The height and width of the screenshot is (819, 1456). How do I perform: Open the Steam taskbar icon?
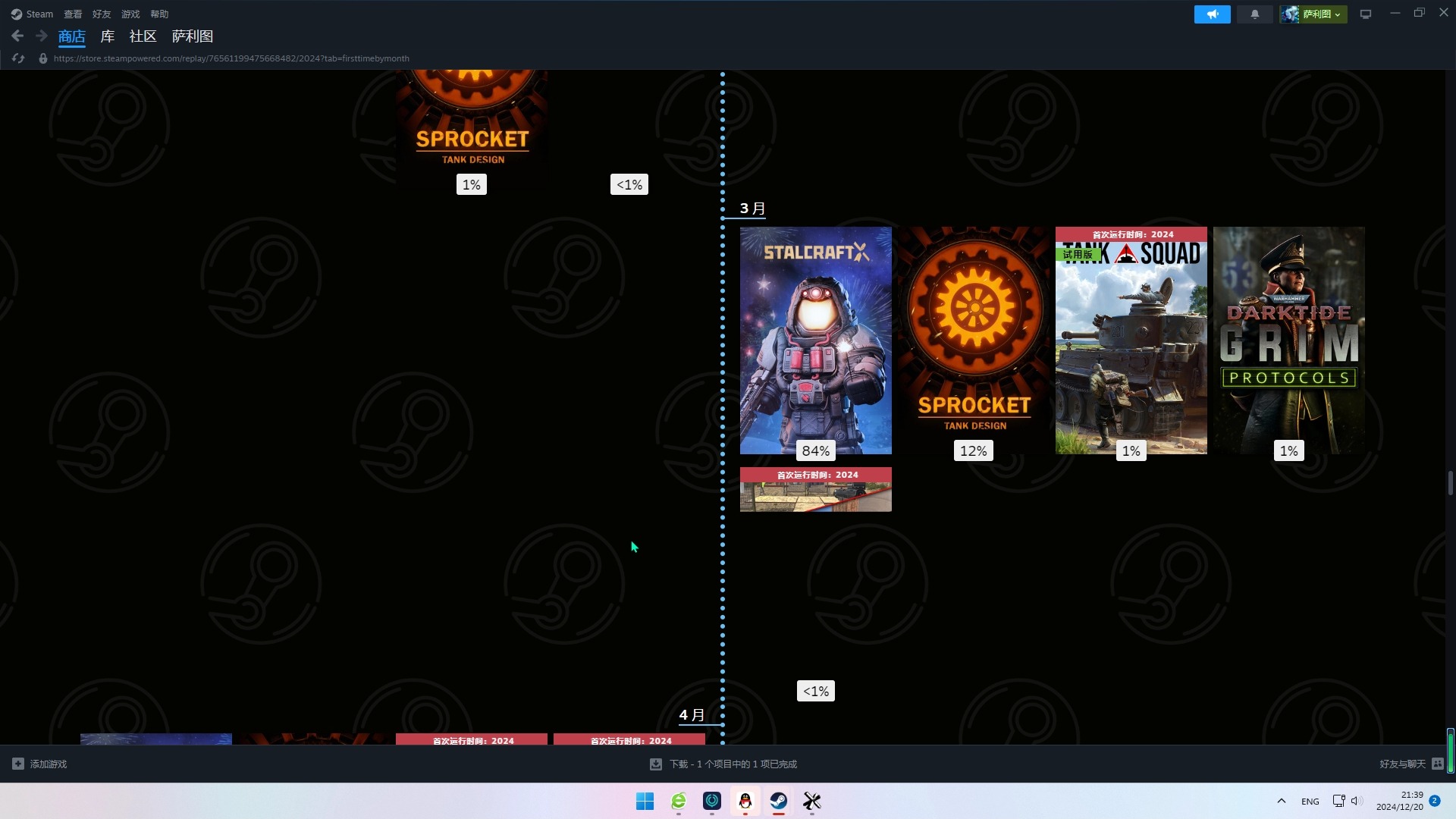[779, 801]
